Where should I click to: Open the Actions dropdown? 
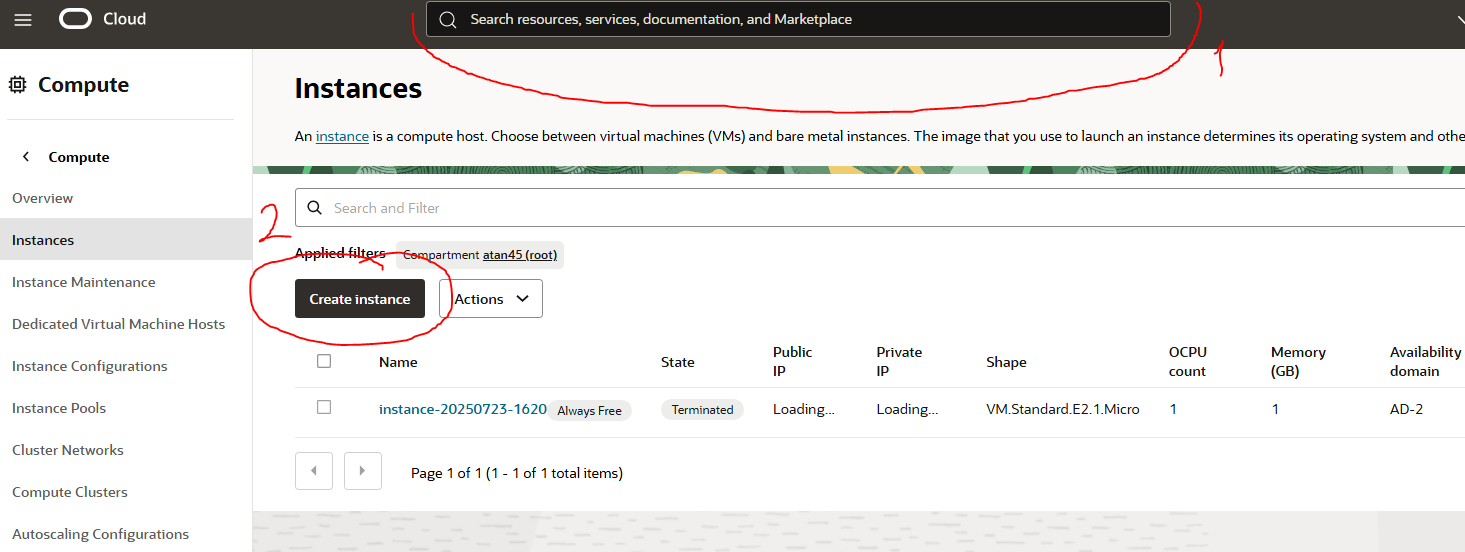point(491,299)
